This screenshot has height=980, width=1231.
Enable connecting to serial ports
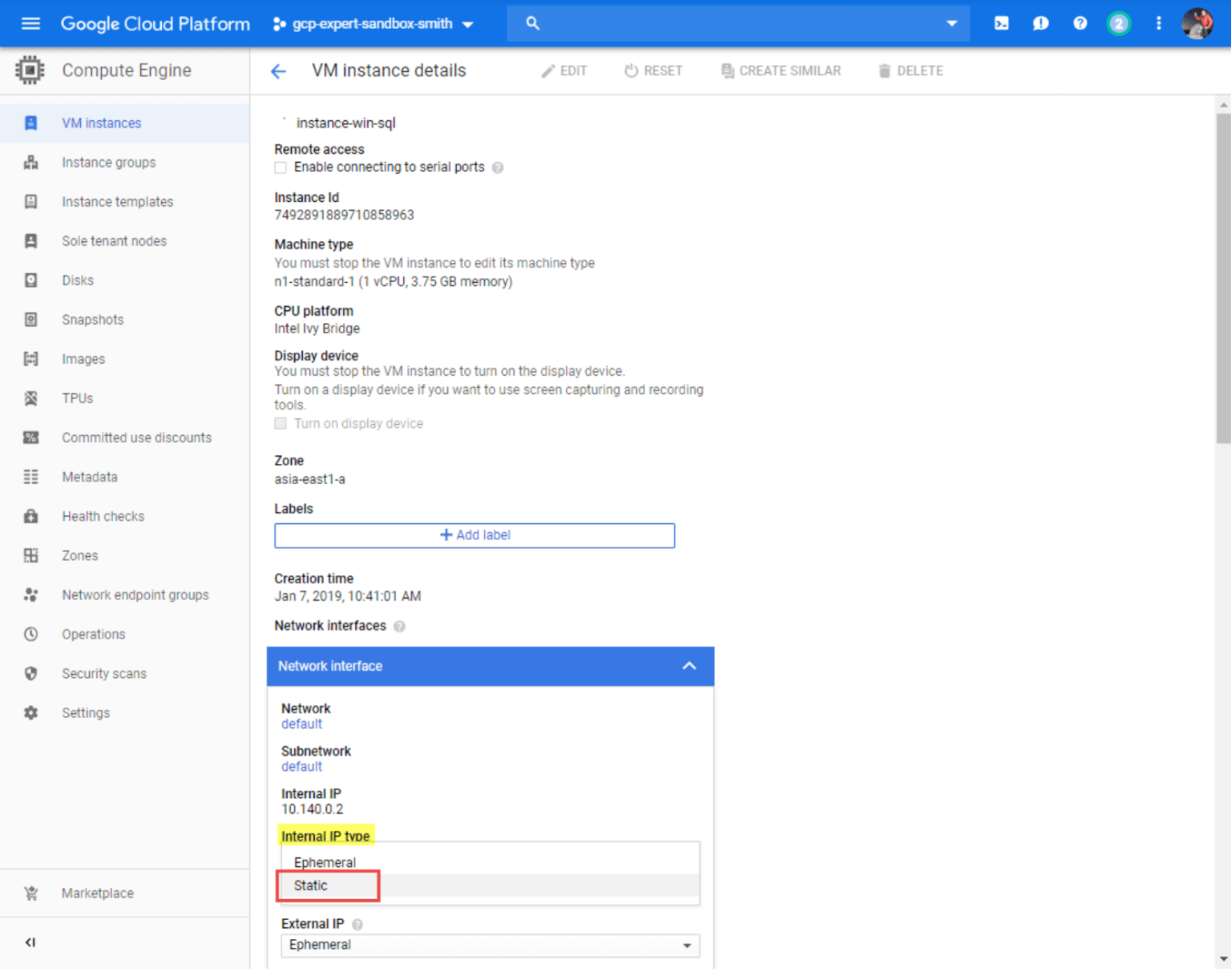pyautogui.click(x=281, y=167)
